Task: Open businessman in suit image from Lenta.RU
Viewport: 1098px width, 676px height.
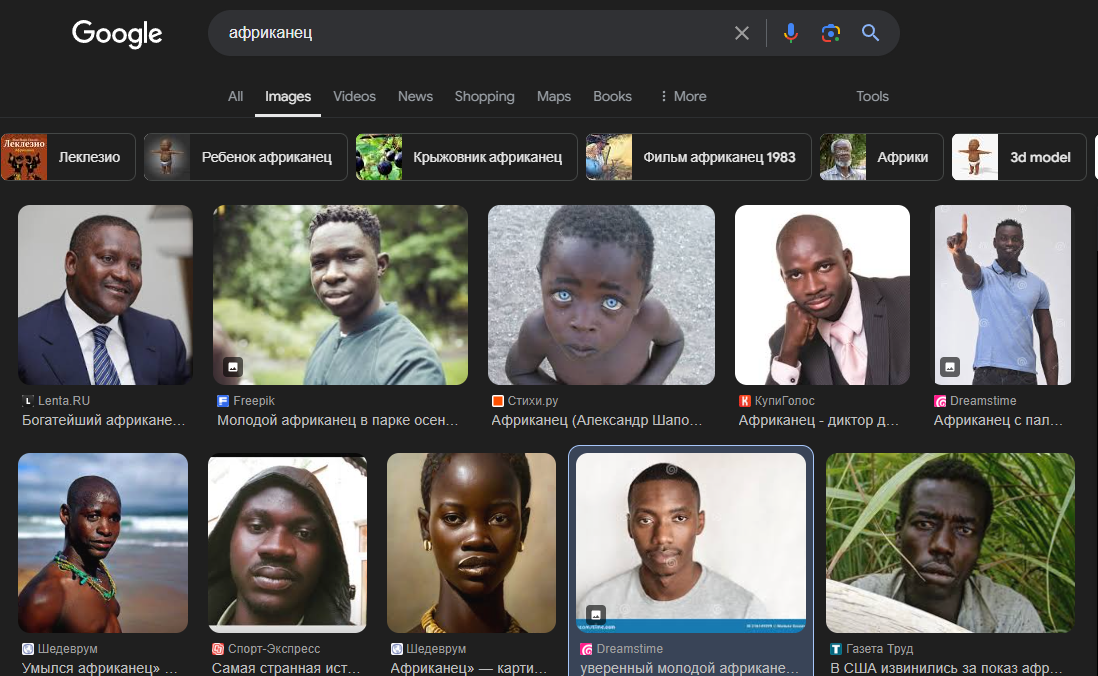Action: (x=105, y=295)
